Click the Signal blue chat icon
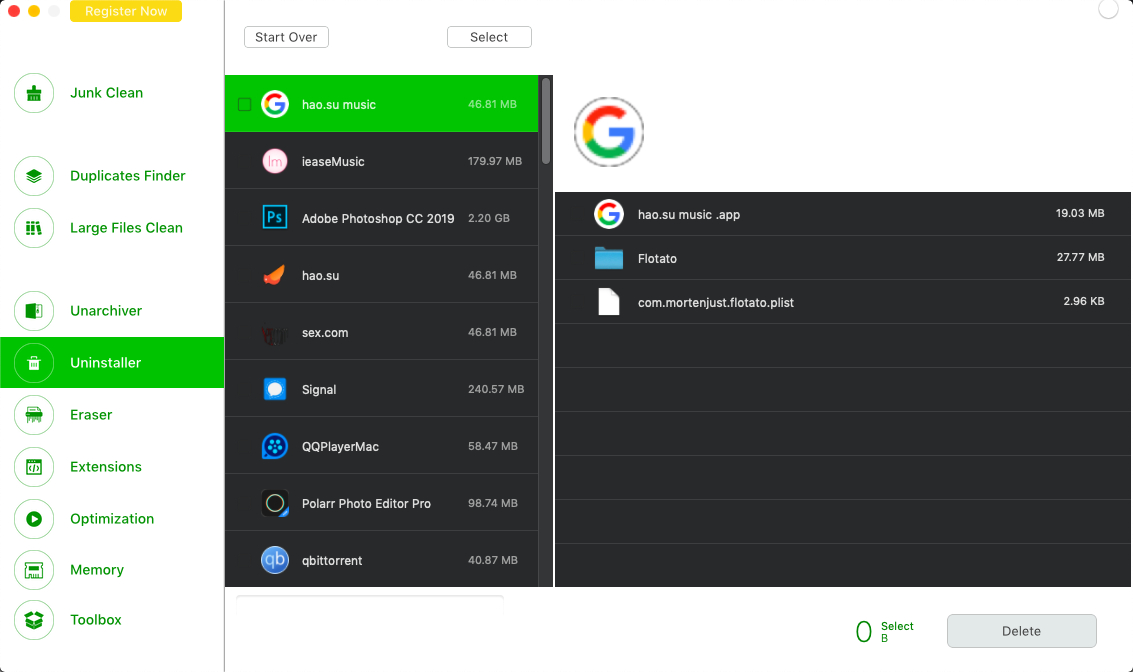The height and width of the screenshot is (672, 1133). coord(275,389)
